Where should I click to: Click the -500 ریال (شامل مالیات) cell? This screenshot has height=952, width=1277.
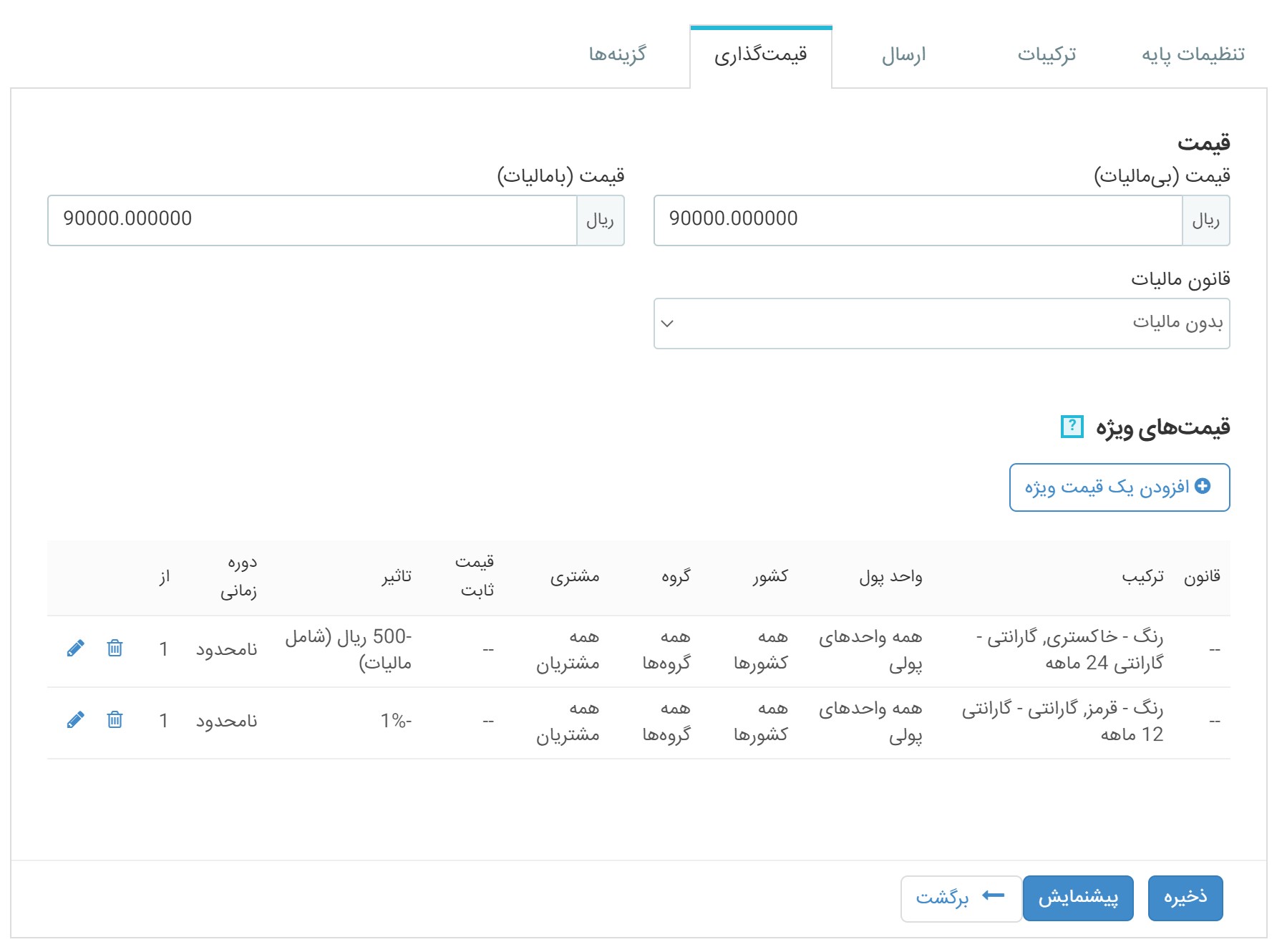[349, 650]
